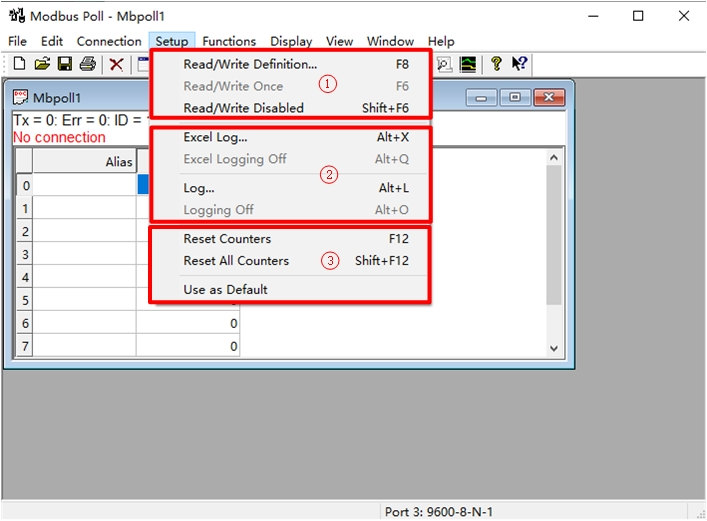The width and height of the screenshot is (707, 521).
Task: Select row header 0
Action: point(25,185)
